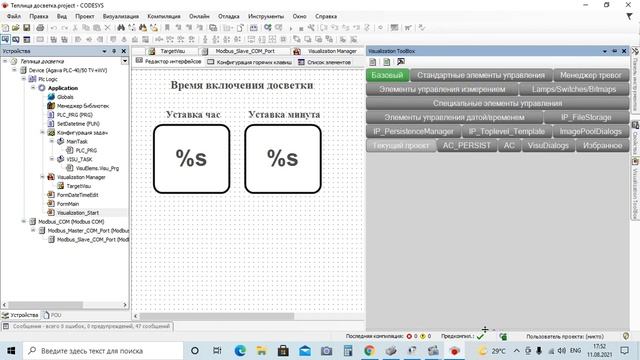This screenshot has height=360, width=640.
Task: Open notification center in system tray
Action: [x=624, y=351]
